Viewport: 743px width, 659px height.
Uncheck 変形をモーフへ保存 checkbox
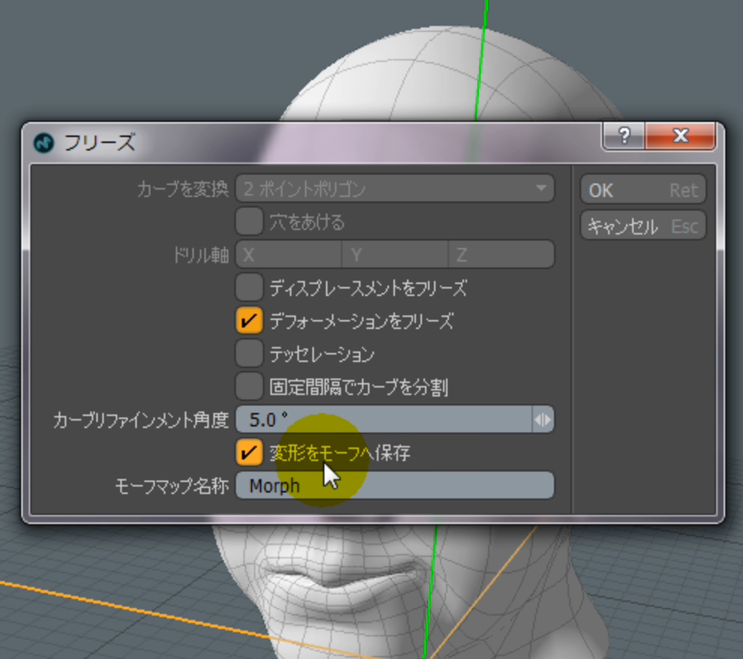point(249,453)
